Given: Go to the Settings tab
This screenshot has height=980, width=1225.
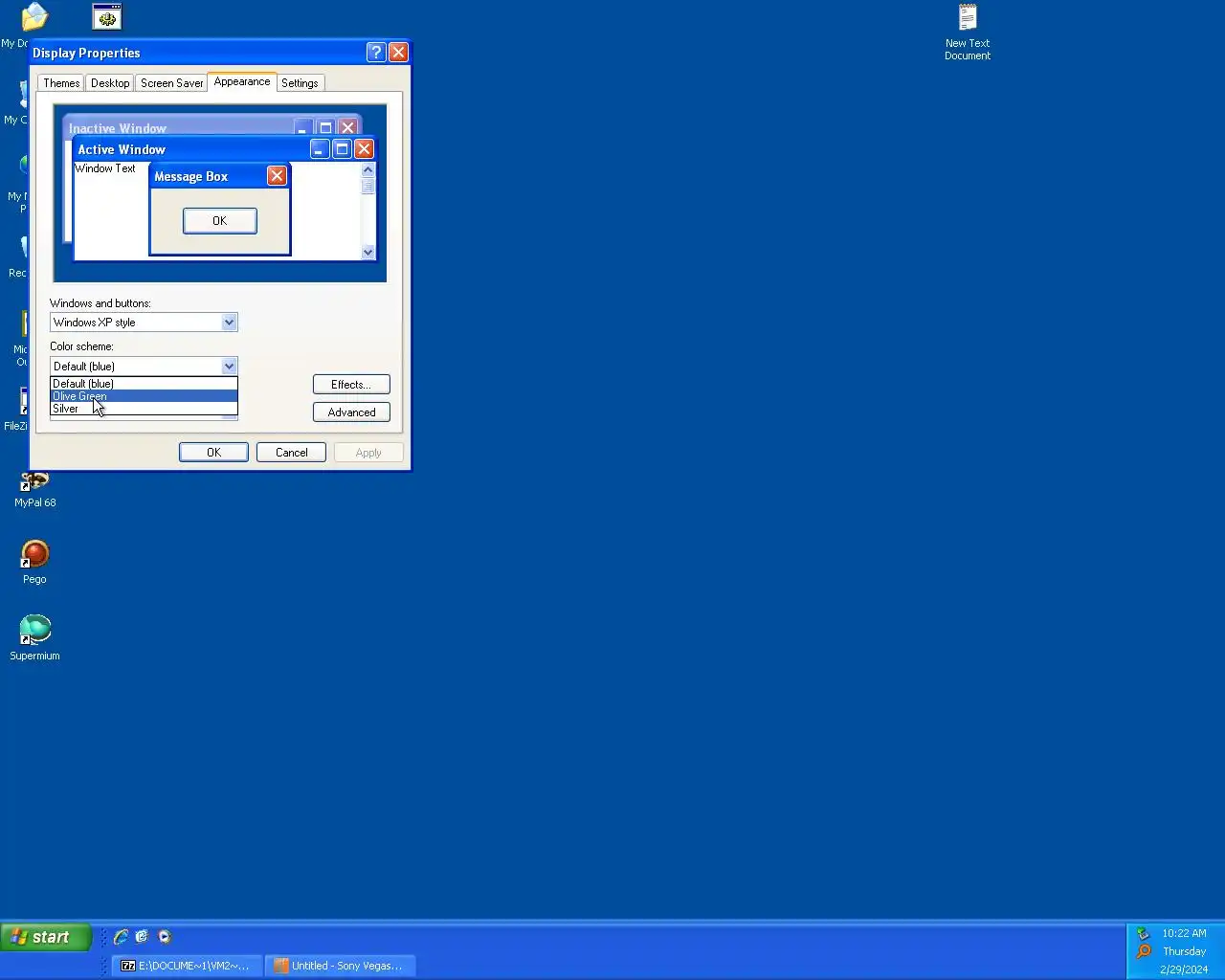Looking at the screenshot, I should tap(300, 83).
